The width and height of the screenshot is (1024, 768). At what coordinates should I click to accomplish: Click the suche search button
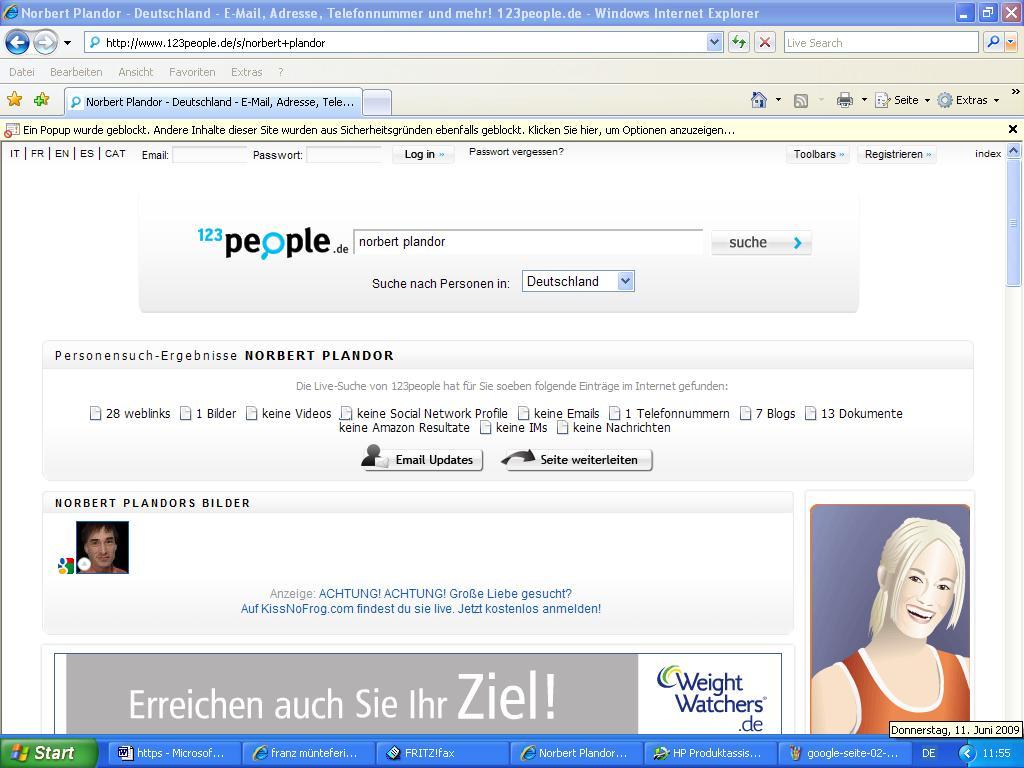tap(761, 242)
